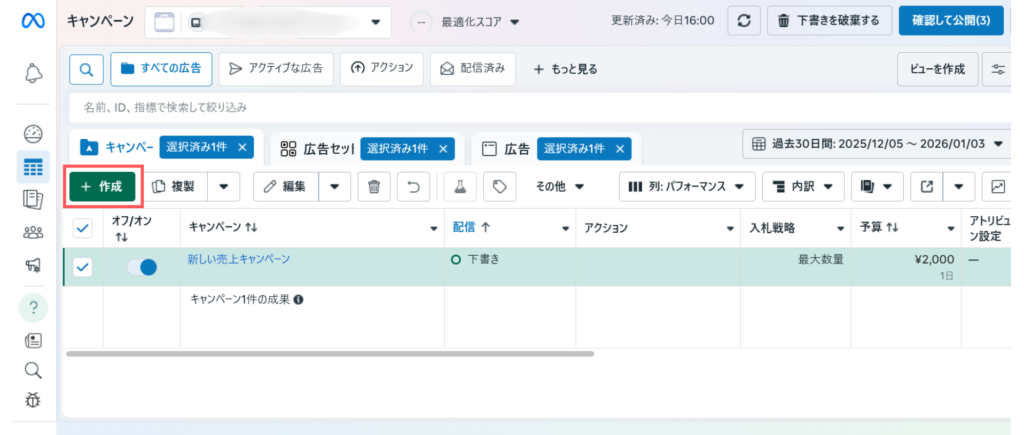1024x435 pixels.
Task: Uncheck the 新しい売上キャンペーン row checkbox
Action: pyautogui.click(x=83, y=266)
